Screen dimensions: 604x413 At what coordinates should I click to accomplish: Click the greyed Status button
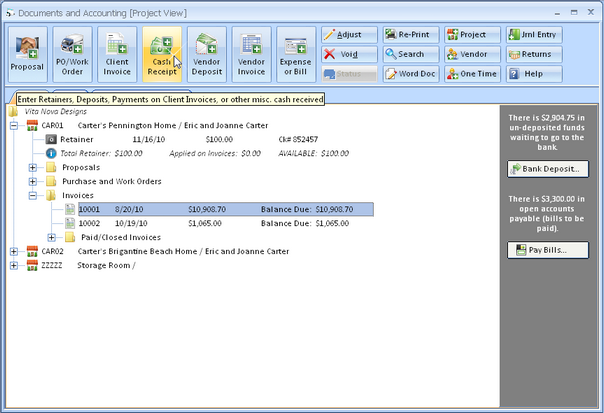pos(349,74)
